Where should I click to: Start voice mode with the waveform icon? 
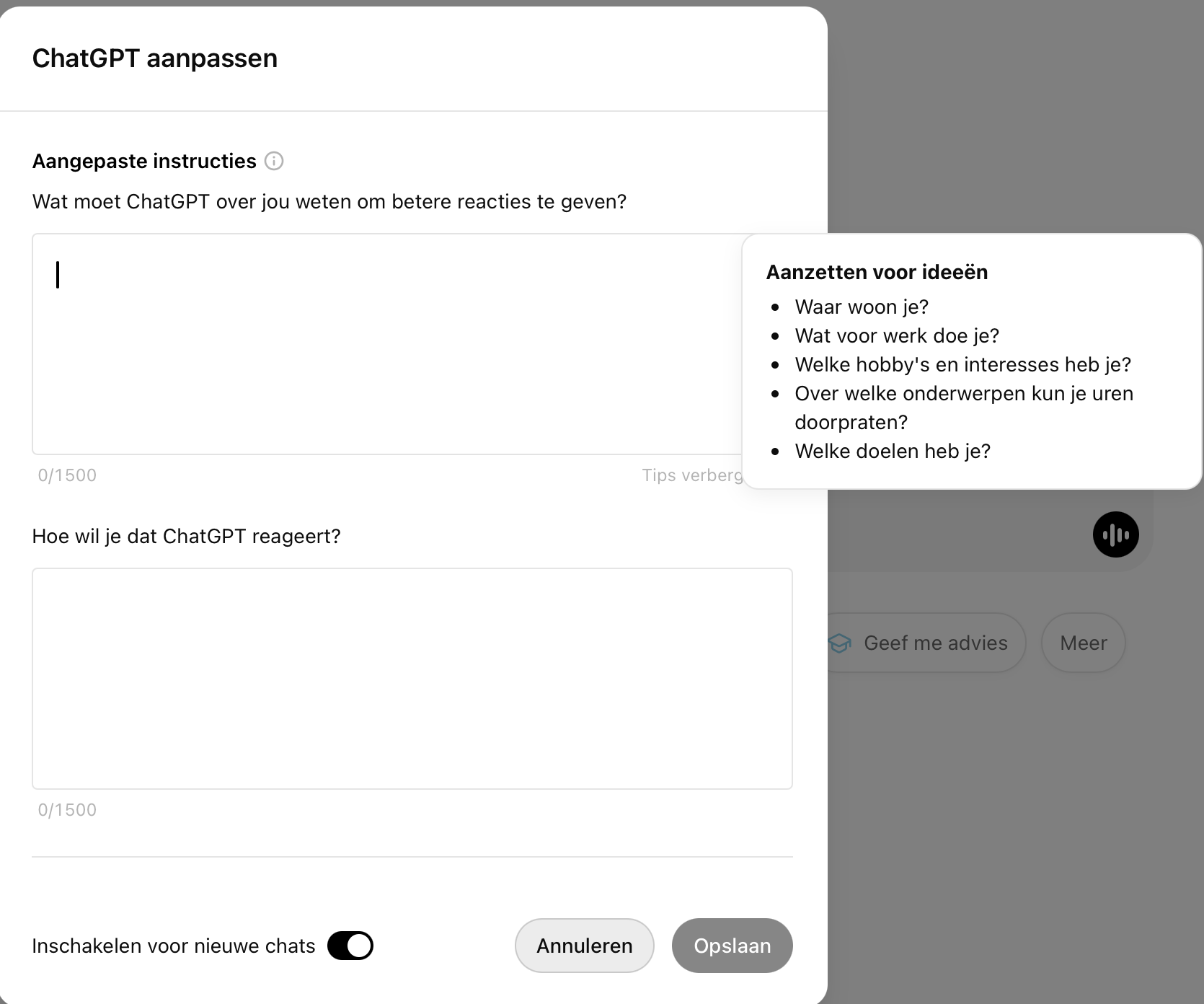[1116, 534]
